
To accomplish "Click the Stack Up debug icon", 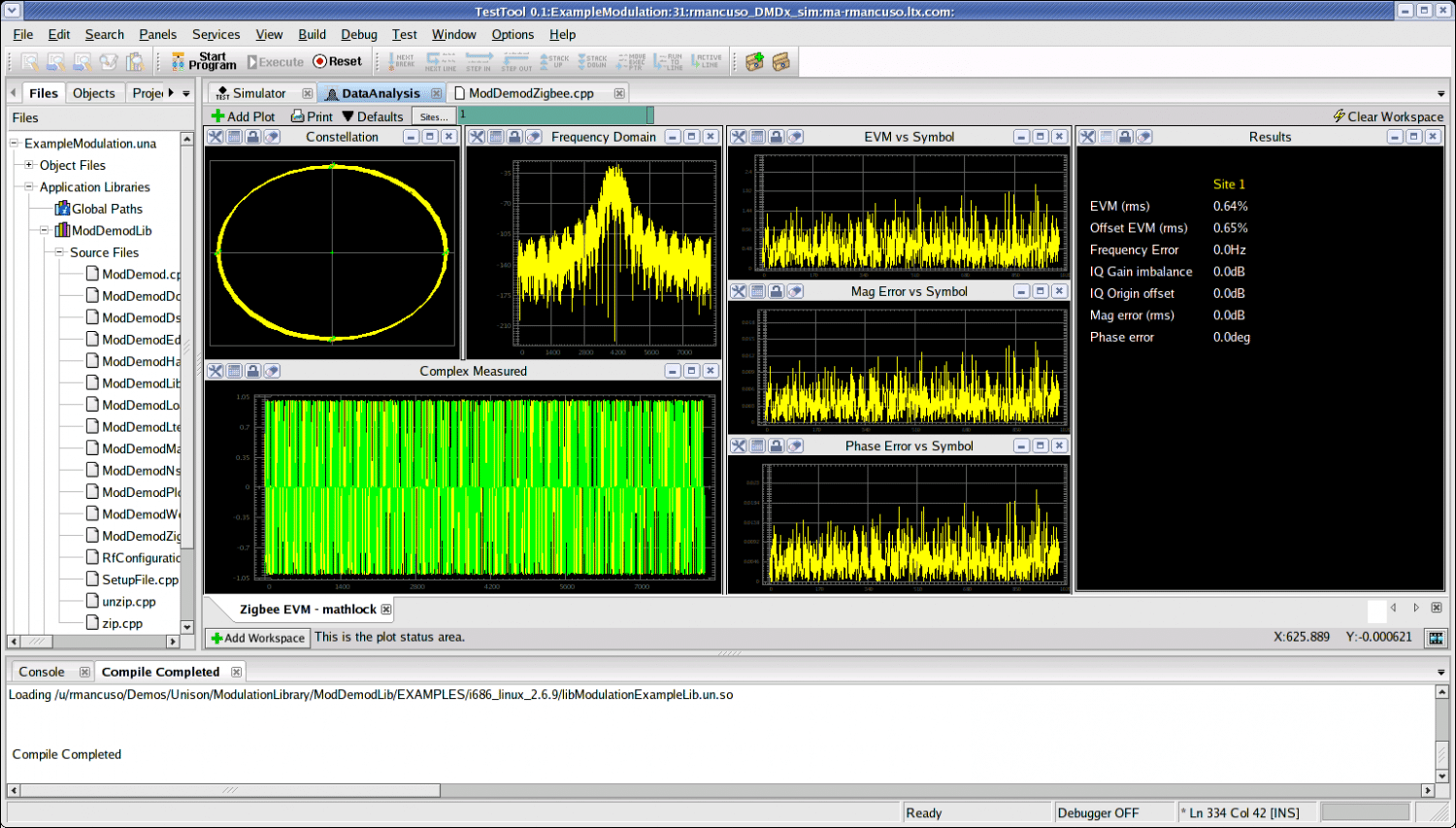I will [x=556, y=60].
